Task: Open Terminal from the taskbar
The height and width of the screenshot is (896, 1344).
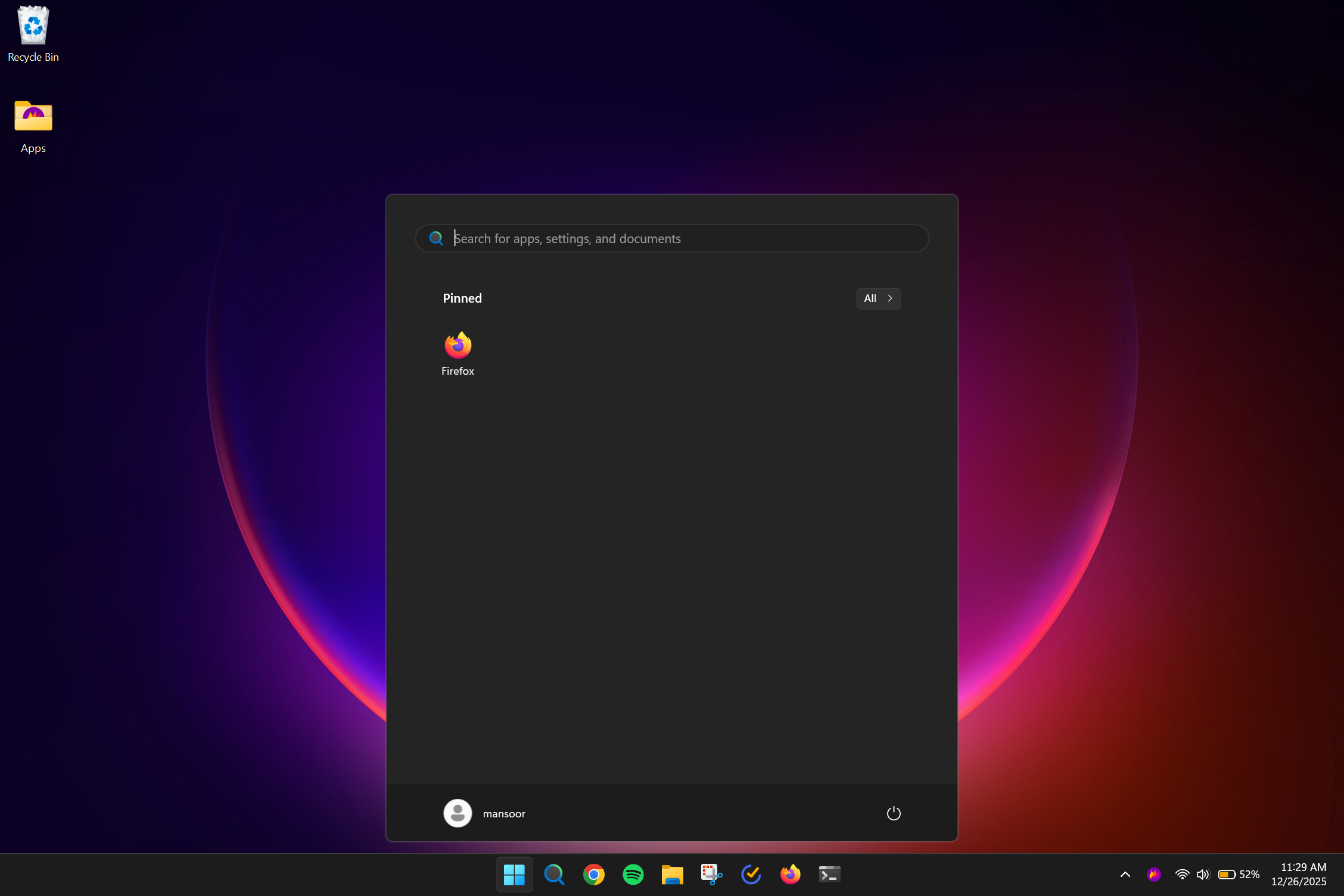Action: pyautogui.click(x=829, y=875)
